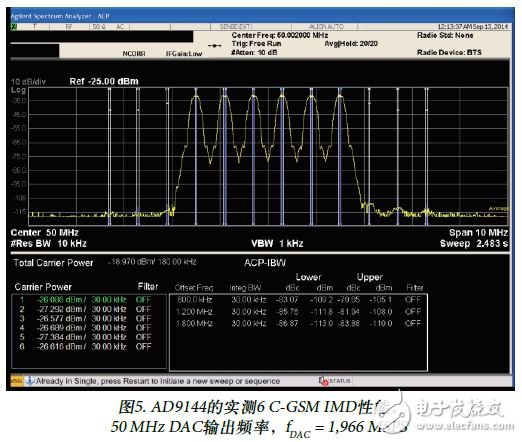Click the yellow MSG indicator icon

[17, 381]
